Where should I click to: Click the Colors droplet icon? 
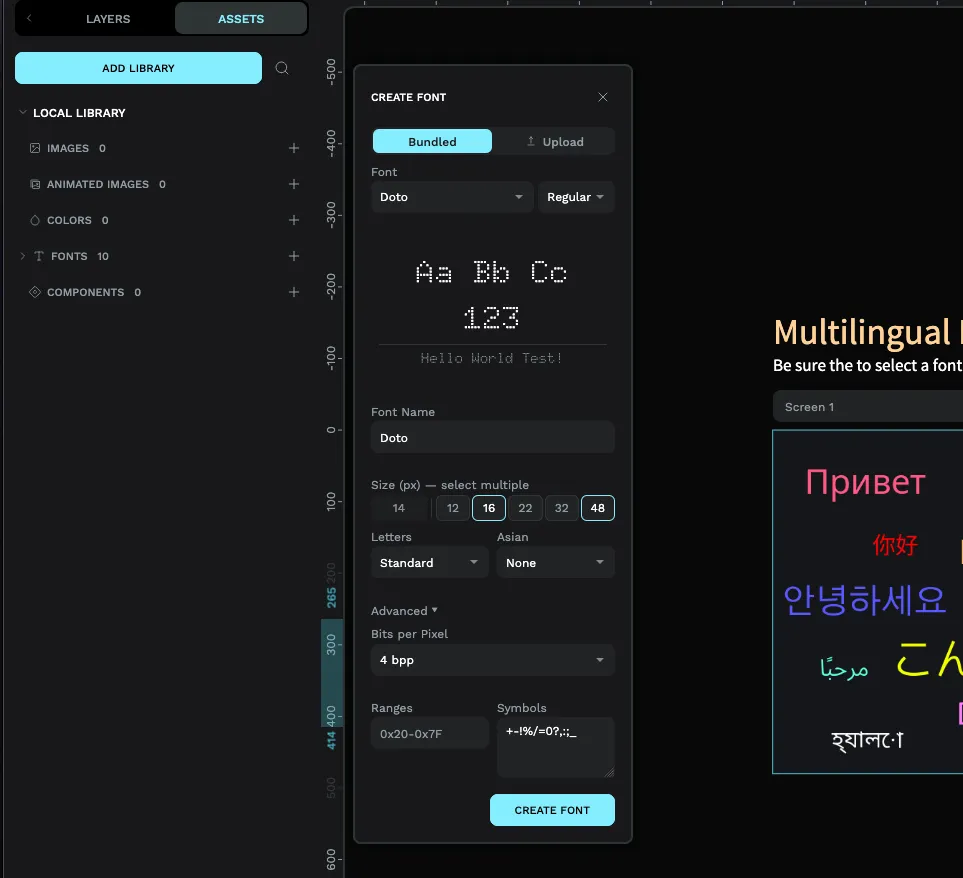pos(35,220)
